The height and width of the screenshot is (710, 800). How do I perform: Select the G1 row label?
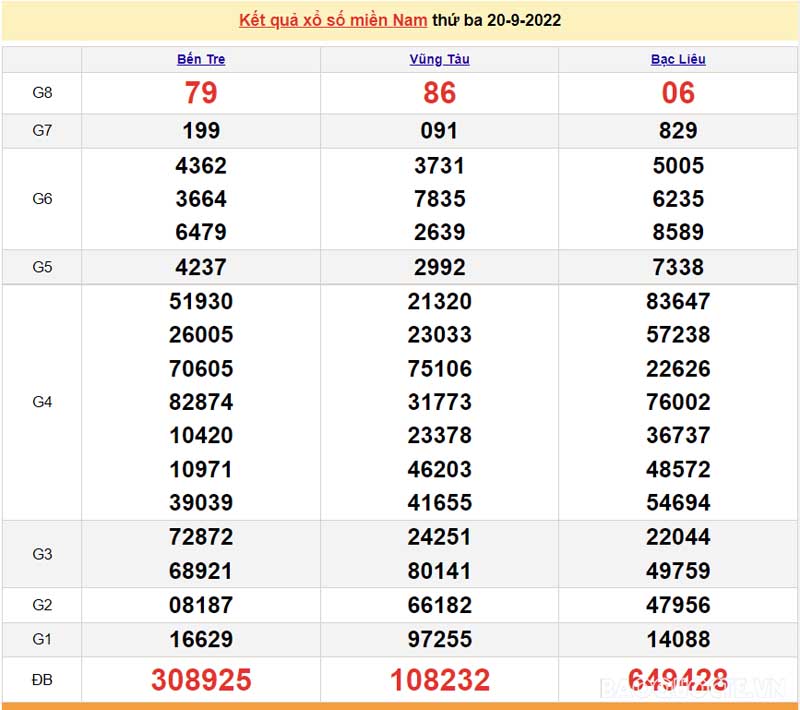tap(42, 639)
